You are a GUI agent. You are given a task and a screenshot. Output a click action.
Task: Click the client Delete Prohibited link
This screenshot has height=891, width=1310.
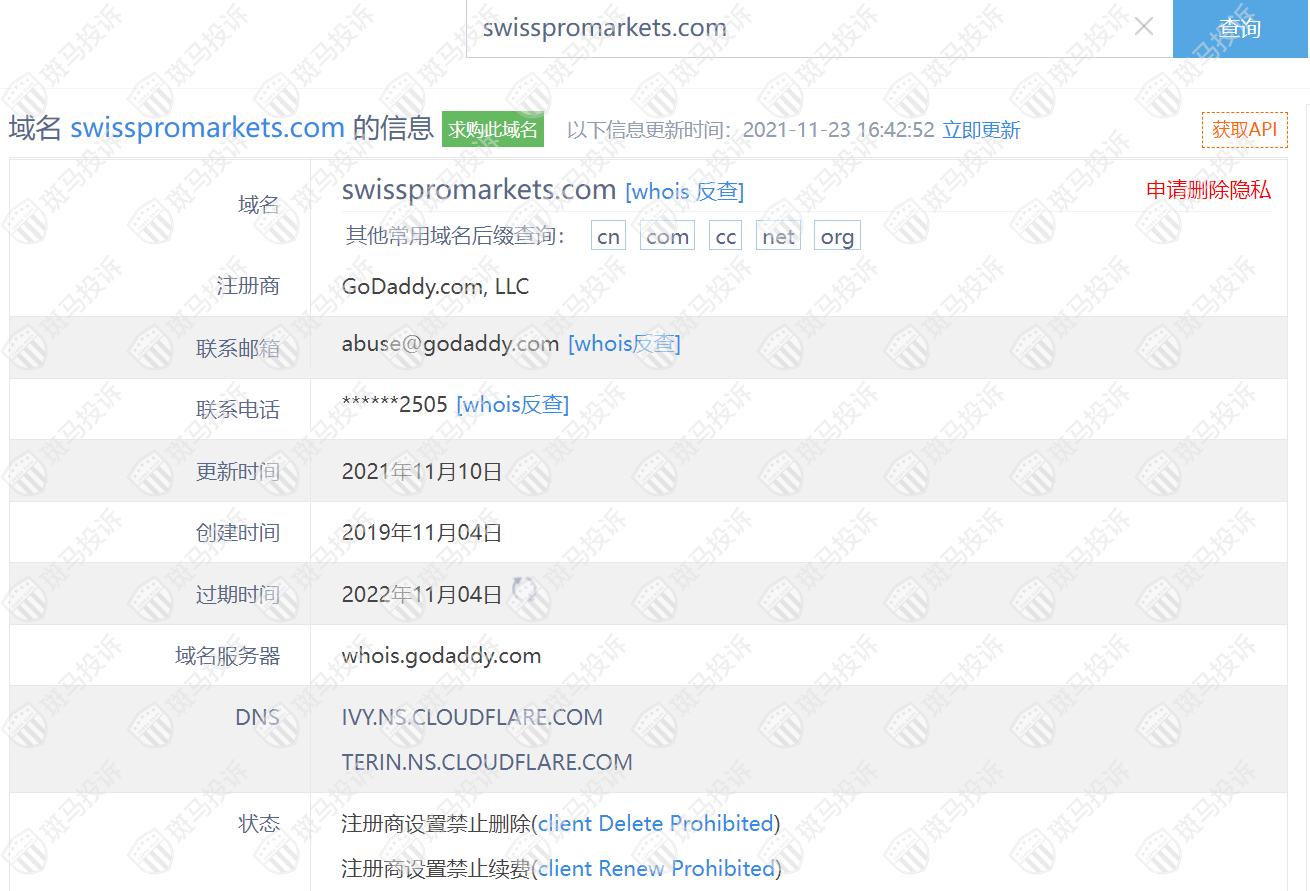[x=656, y=824]
